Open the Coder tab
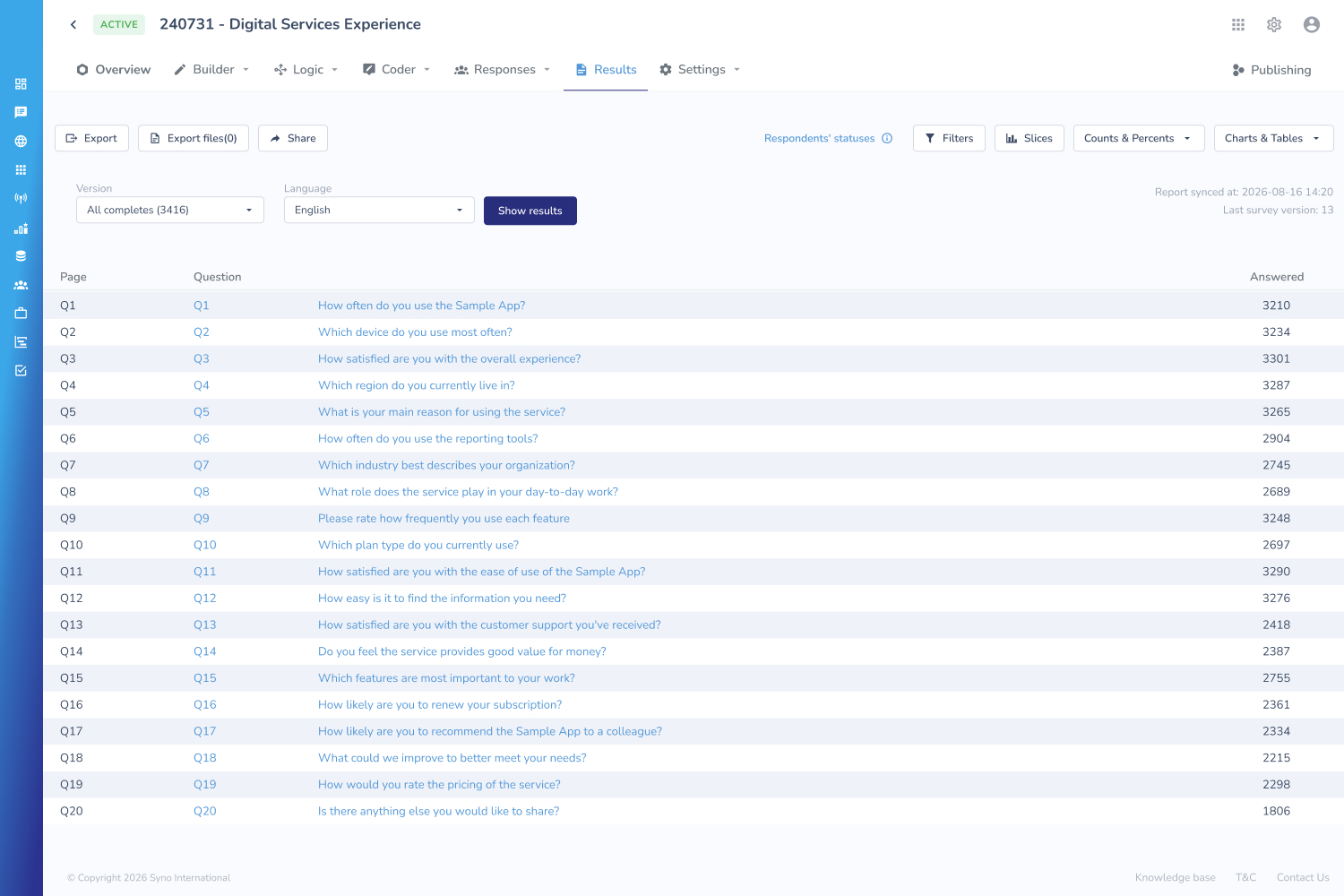 397,70
